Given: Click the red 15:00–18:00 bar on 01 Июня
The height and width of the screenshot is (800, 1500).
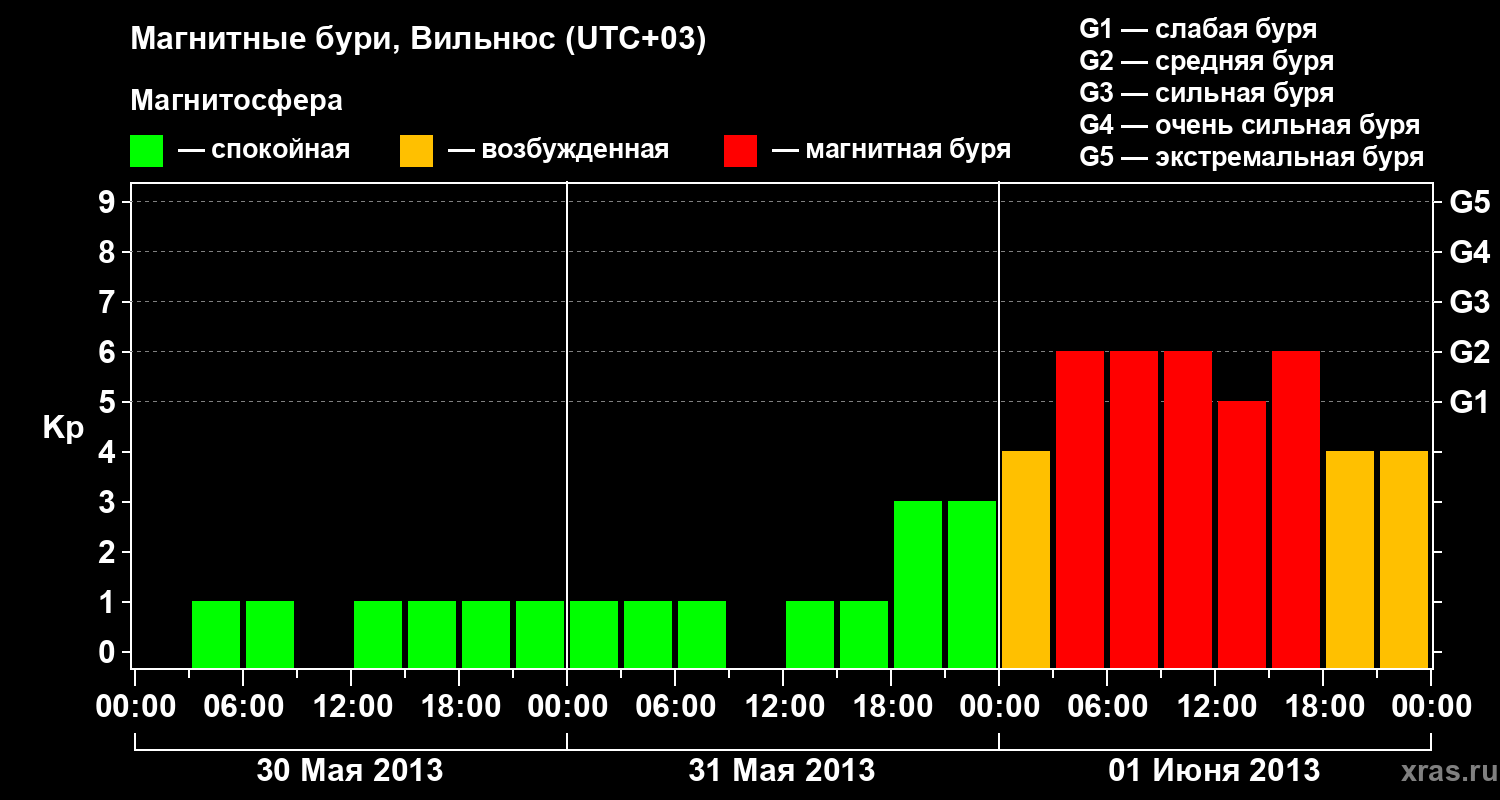Looking at the screenshot, I should [1296, 510].
